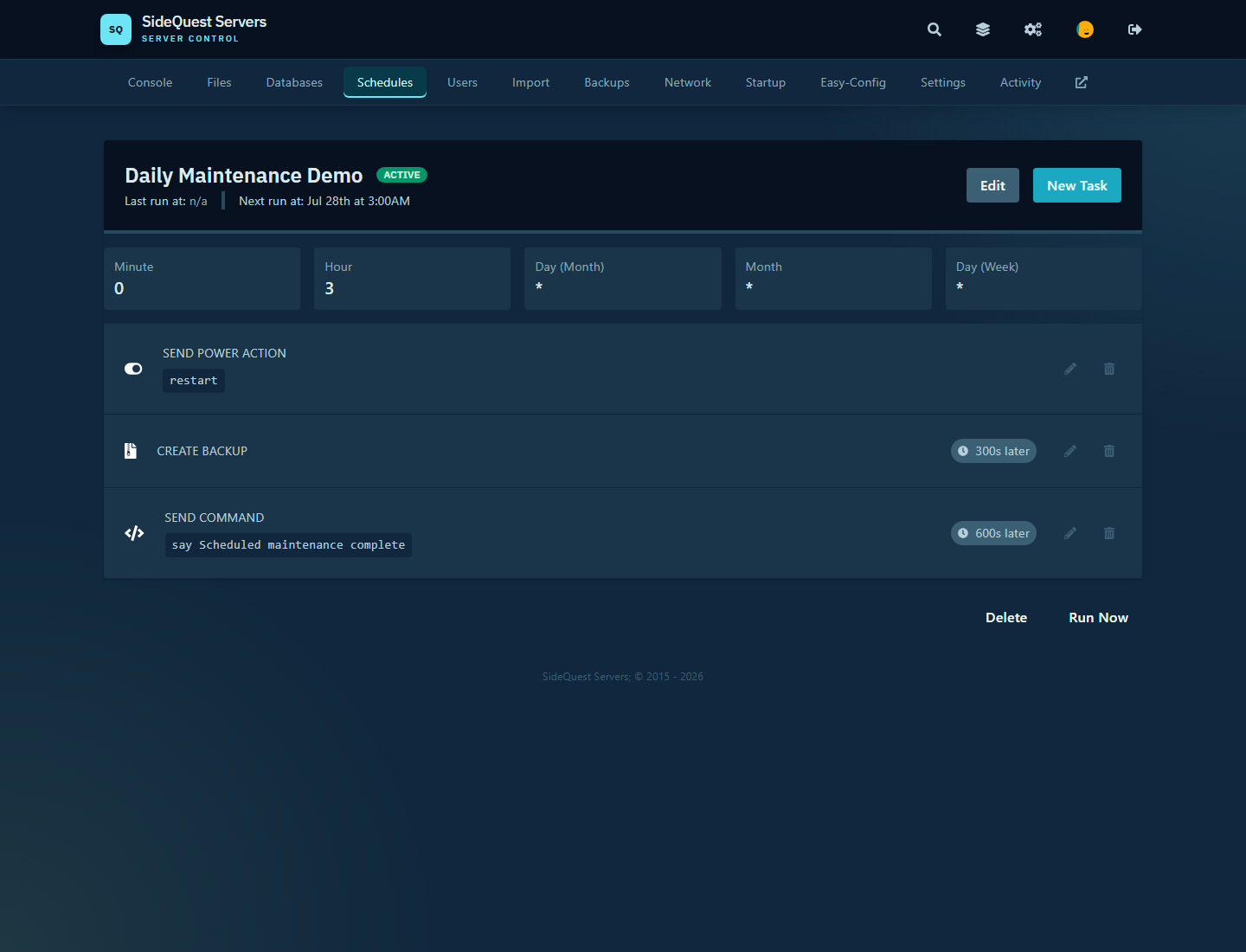
Task: Click the Month cron field card
Action: 833,279
